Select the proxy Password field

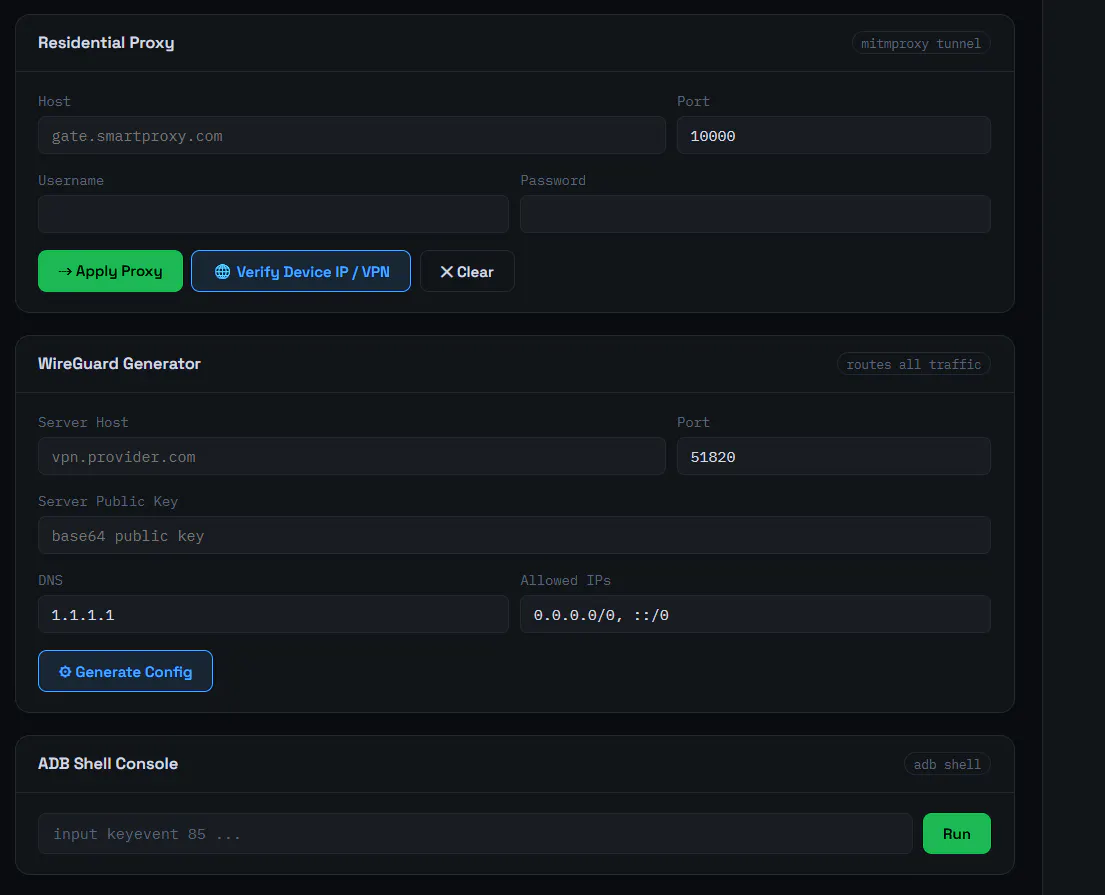[x=755, y=214]
